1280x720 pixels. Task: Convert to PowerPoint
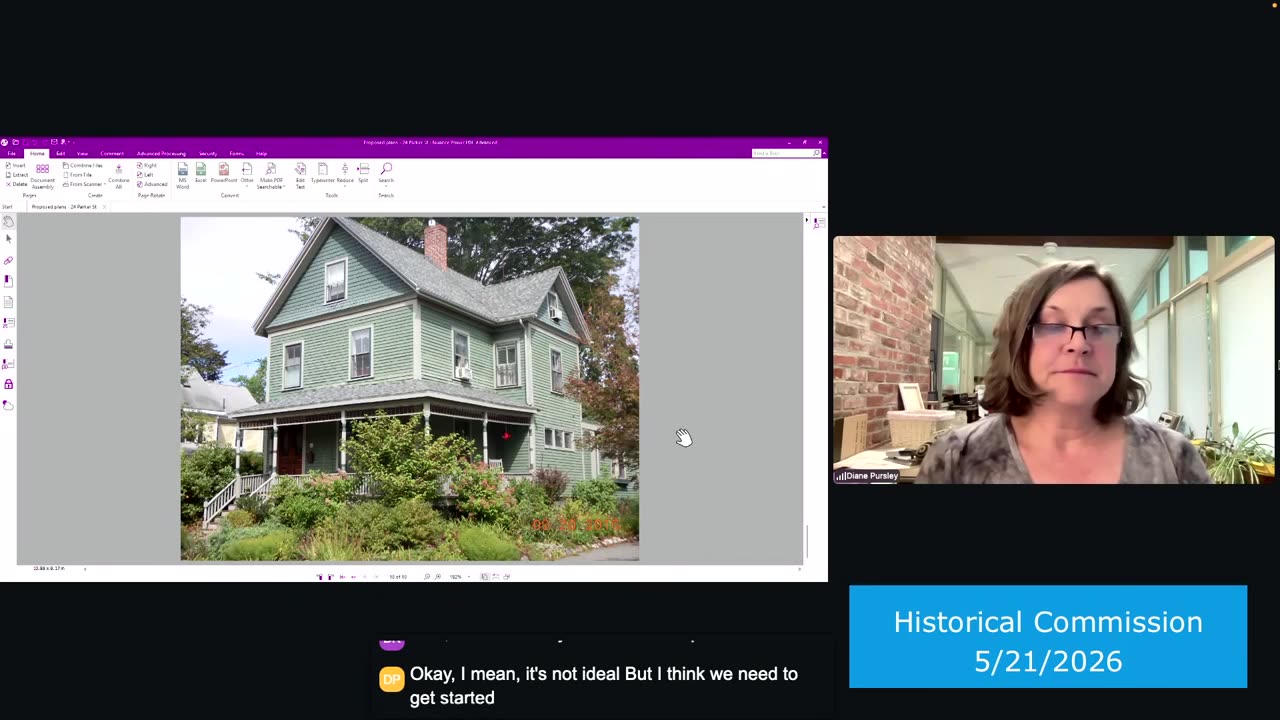point(224,174)
